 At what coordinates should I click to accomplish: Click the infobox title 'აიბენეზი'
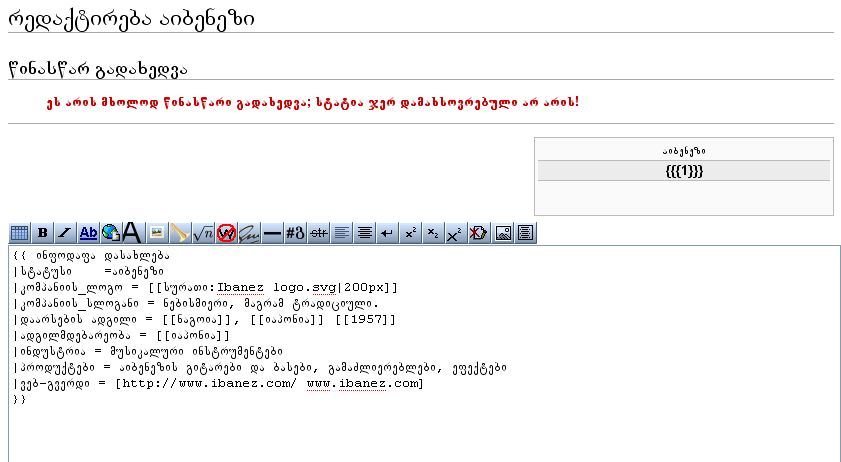pos(684,151)
